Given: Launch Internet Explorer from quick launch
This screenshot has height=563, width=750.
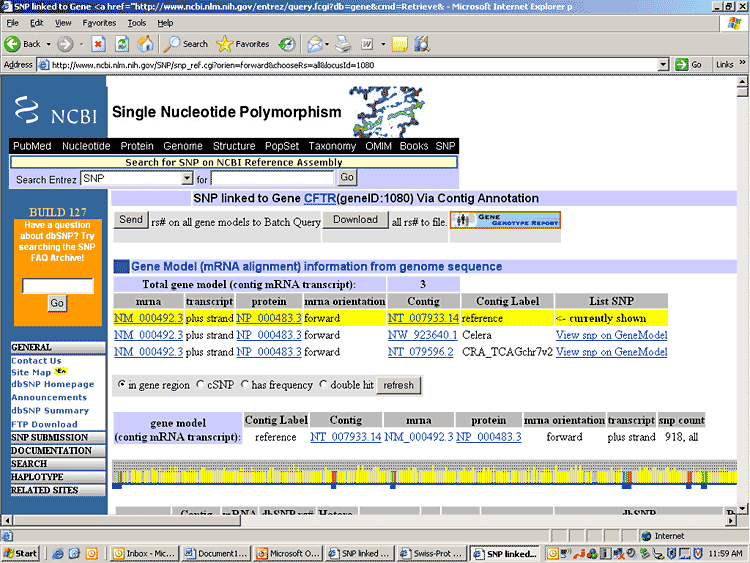Looking at the screenshot, I should [58, 553].
